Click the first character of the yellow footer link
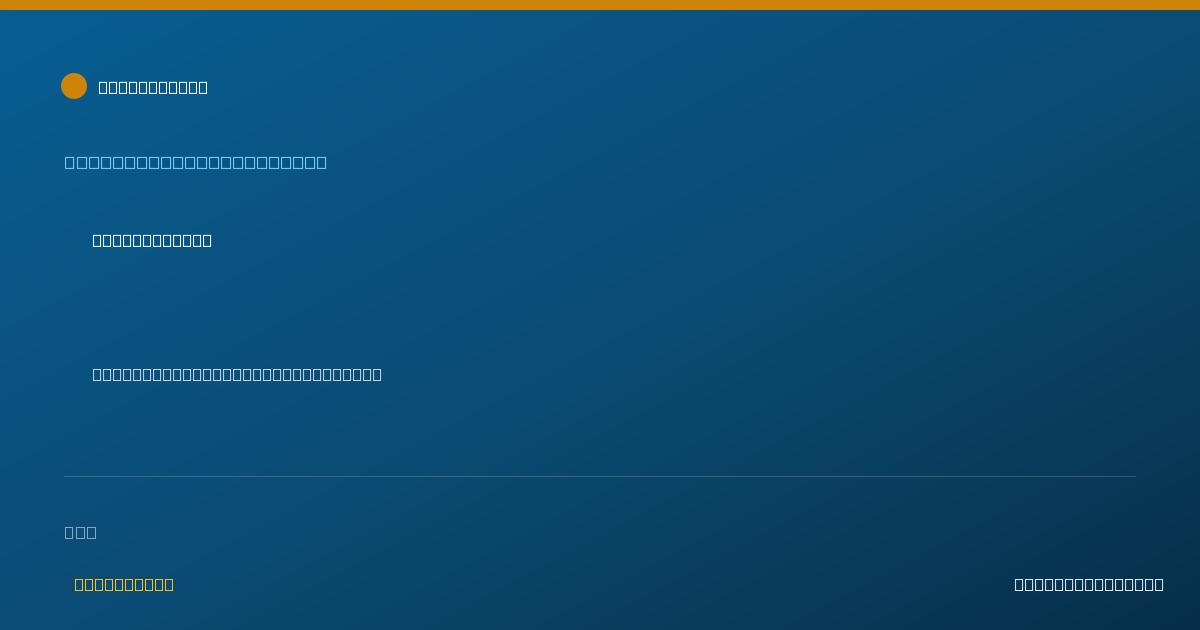Image resolution: width=1200 pixels, height=630 pixels. click(x=79, y=584)
